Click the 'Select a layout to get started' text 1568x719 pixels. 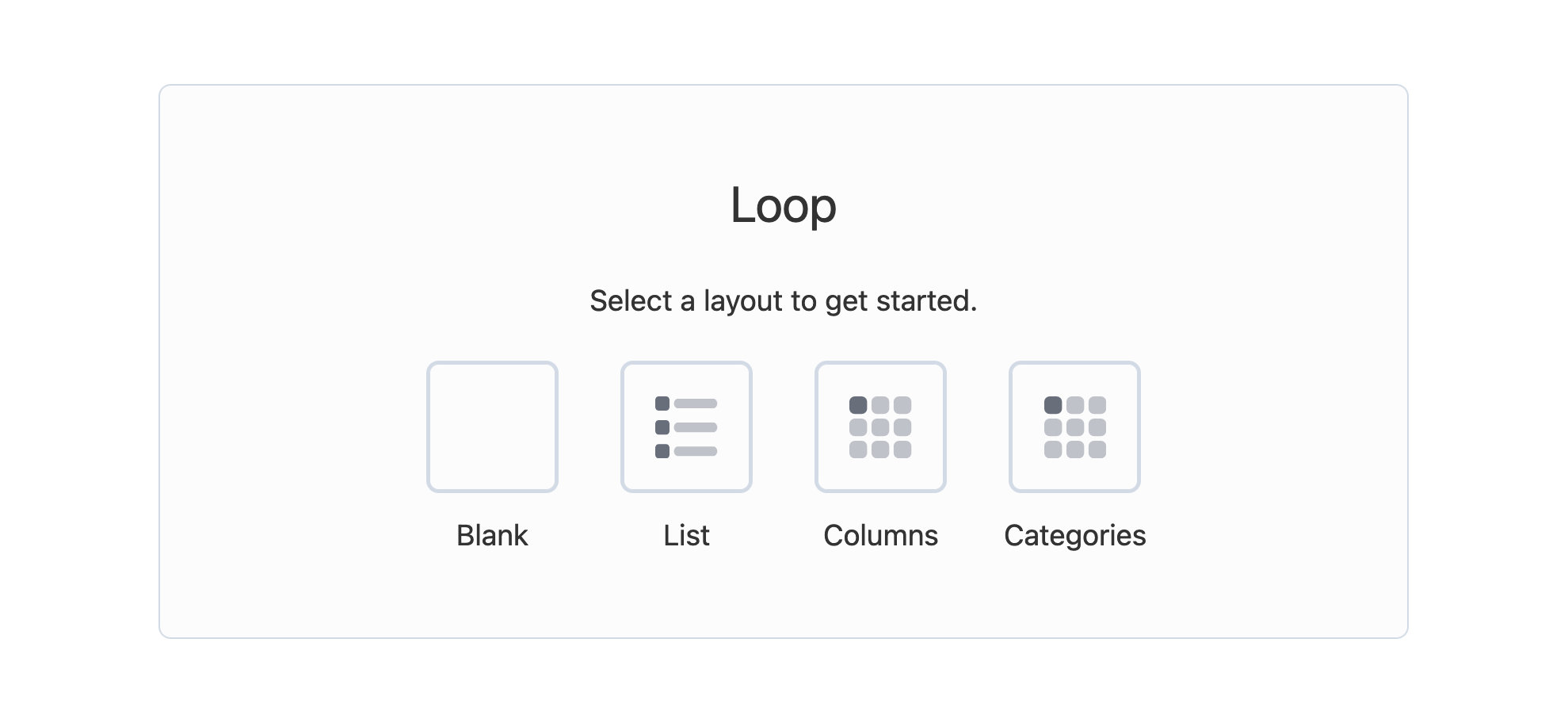tap(784, 300)
